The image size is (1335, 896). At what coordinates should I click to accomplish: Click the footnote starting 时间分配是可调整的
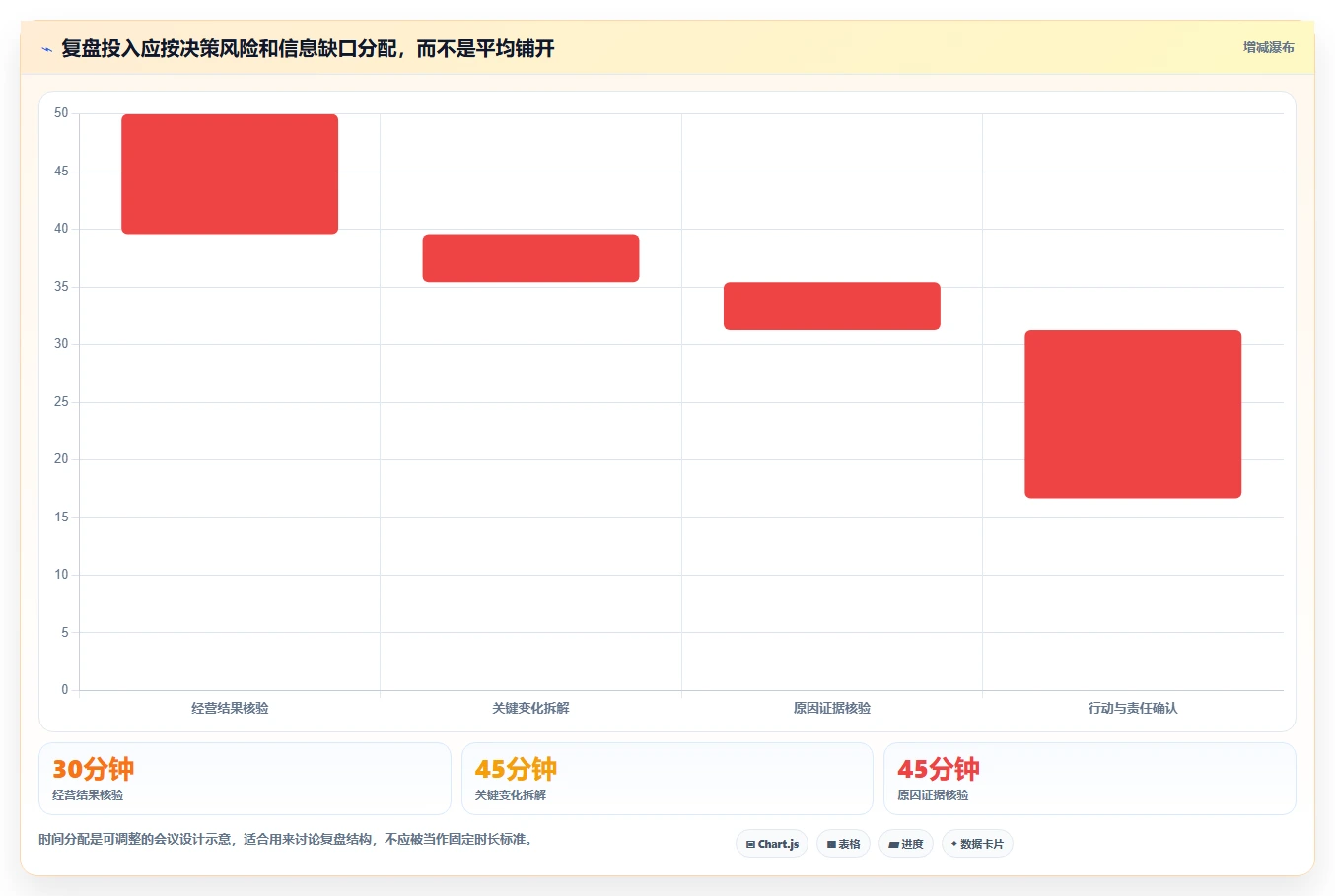(288, 840)
